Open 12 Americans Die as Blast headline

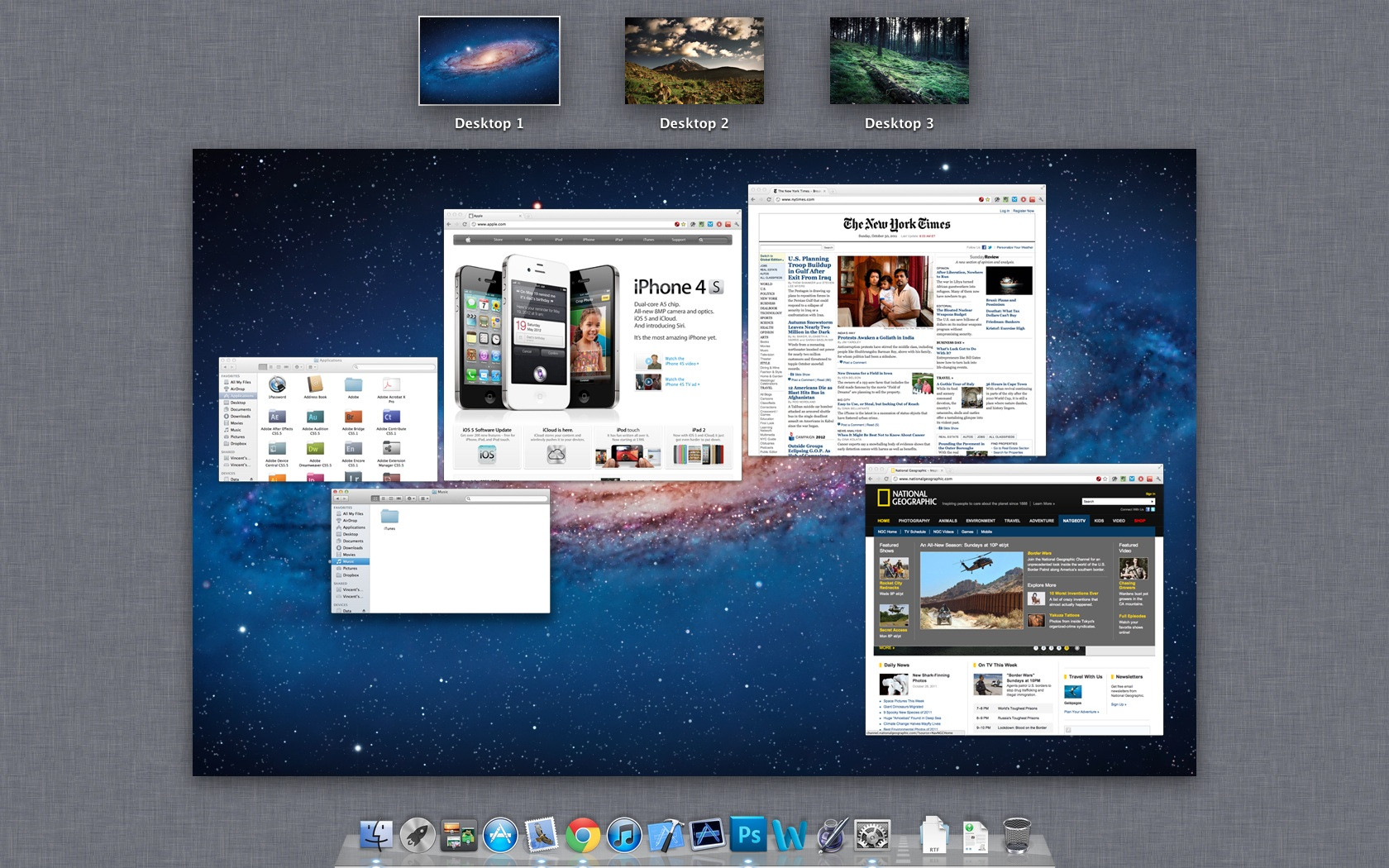tap(810, 393)
